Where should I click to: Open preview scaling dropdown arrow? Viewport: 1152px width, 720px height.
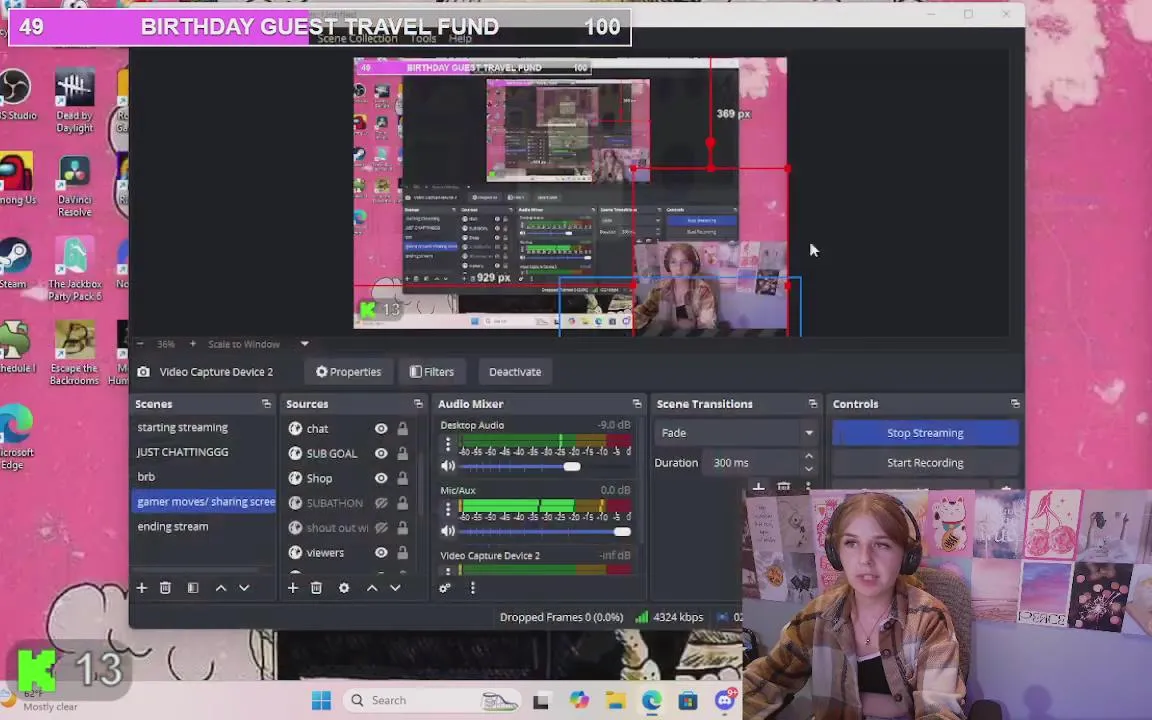(x=304, y=343)
